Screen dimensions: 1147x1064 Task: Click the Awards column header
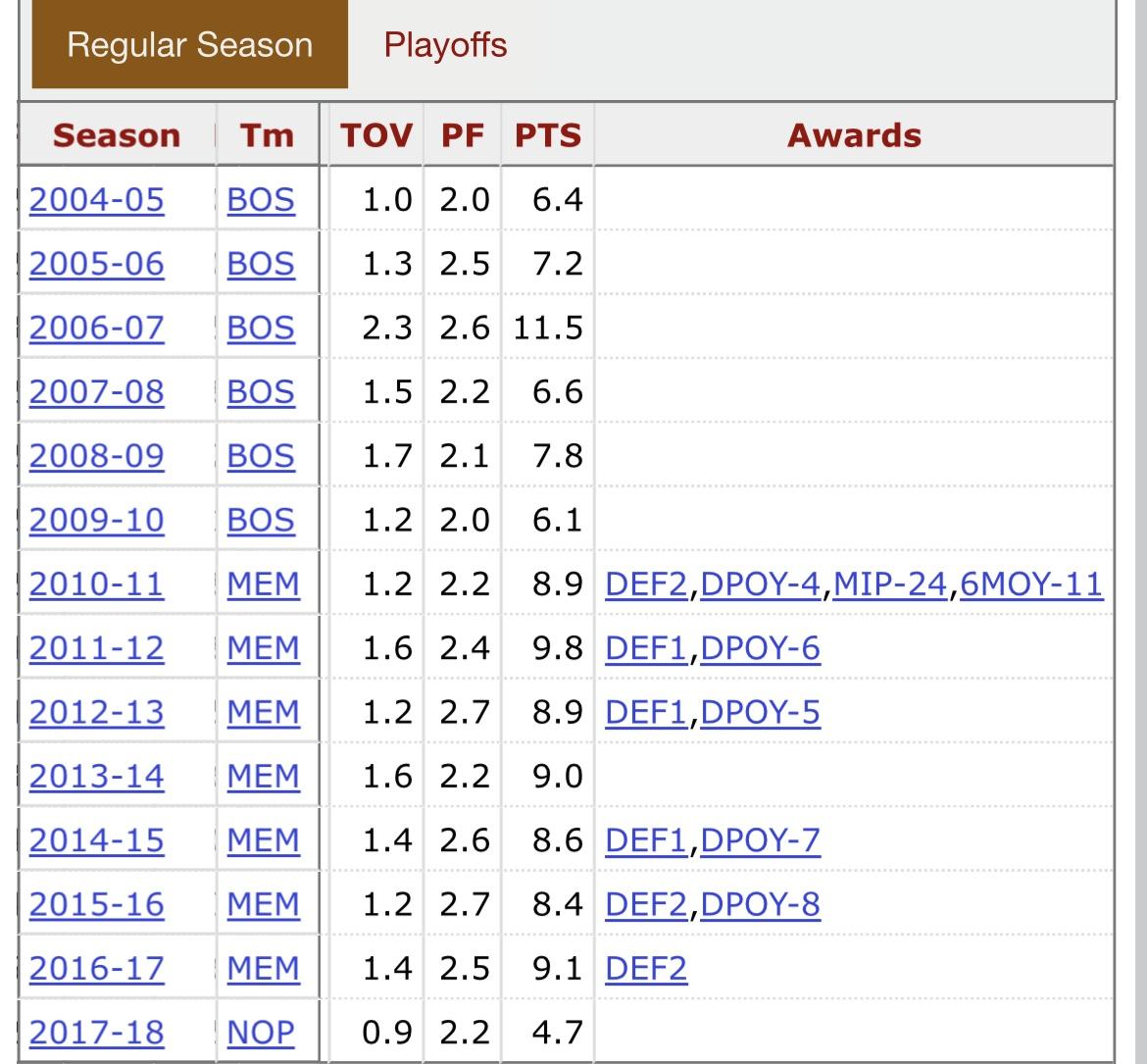tap(855, 135)
